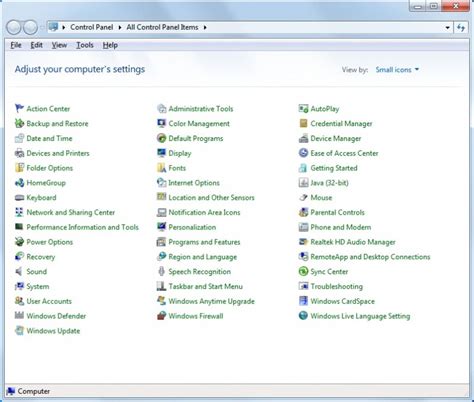
Task: Expand the arrow after Control Panel breadcrumb
Action: pyautogui.click(x=120, y=27)
